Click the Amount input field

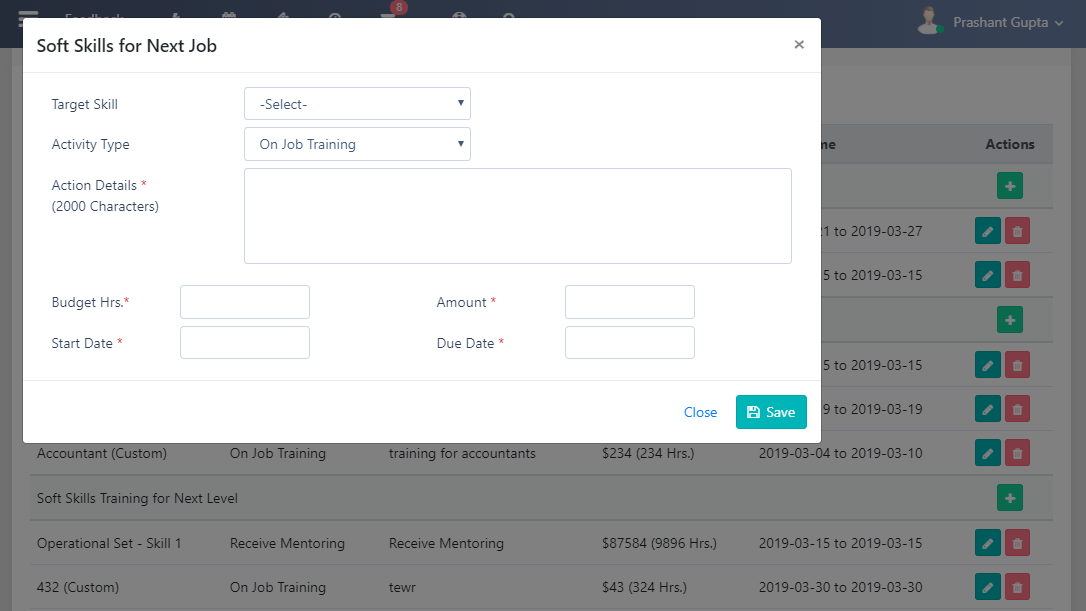[629, 302]
